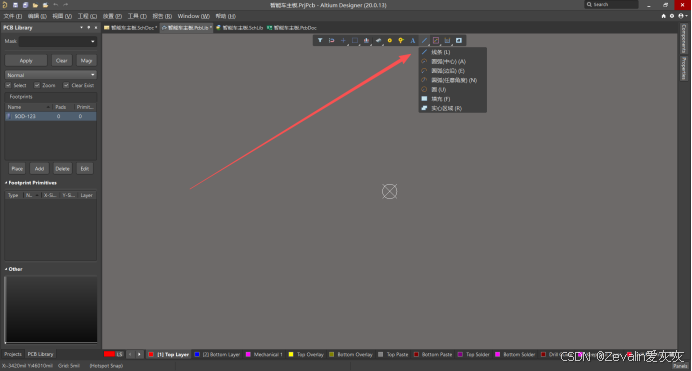Select the pink keepout tool
692x371 pixels.
coord(436,41)
